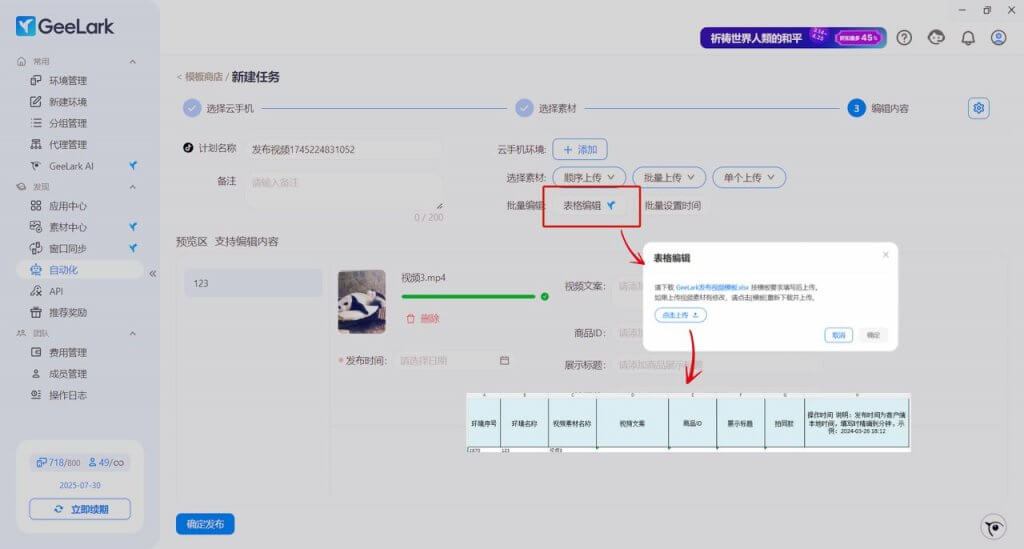Click the calendar icon in publish time field

coord(504,360)
